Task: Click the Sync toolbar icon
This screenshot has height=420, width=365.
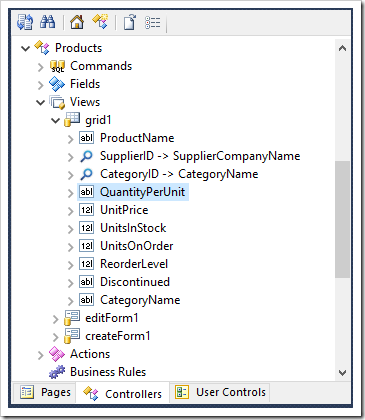Action: (25, 22)
